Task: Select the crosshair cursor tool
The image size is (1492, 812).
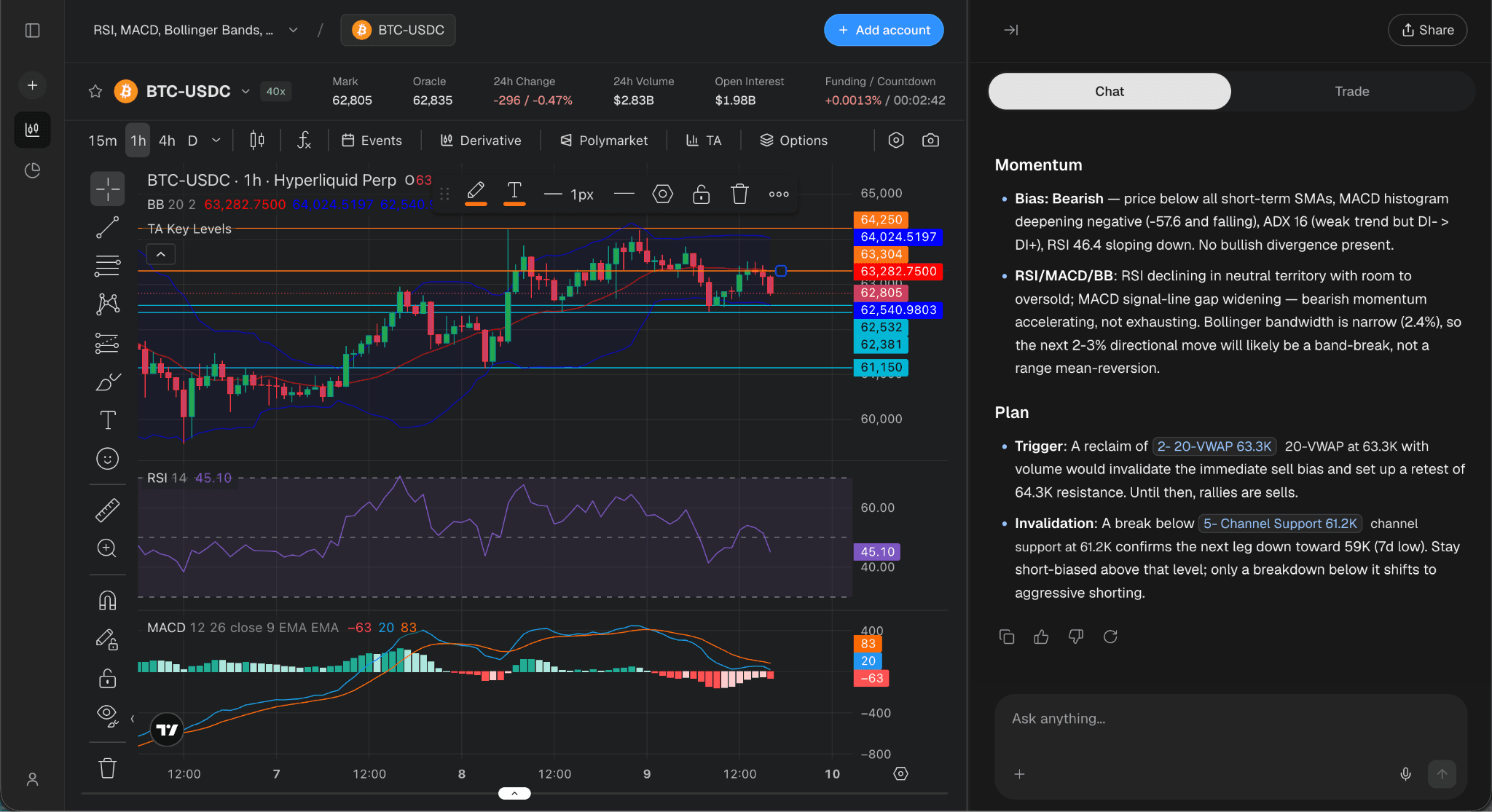Action: pyautogui.click(x=108, y=189)
